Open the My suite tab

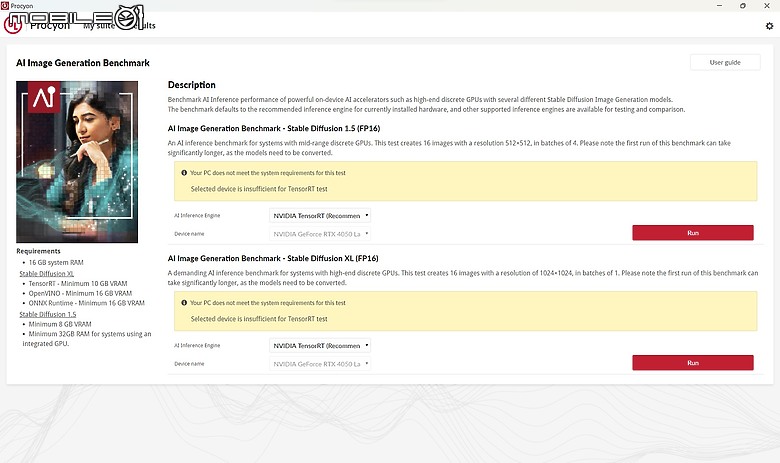tap(98, 26)
